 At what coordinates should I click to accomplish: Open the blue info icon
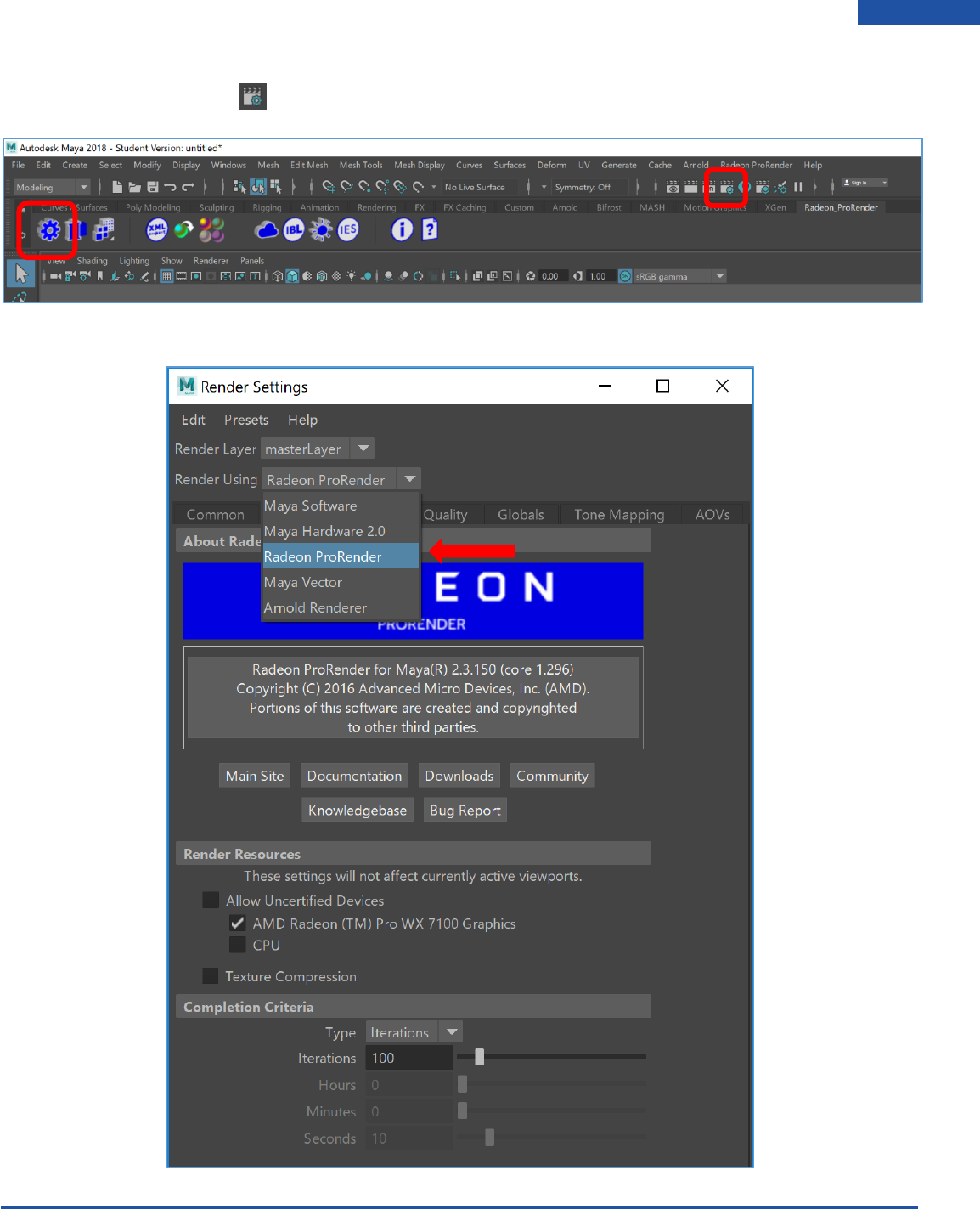(x=403, y=229)
